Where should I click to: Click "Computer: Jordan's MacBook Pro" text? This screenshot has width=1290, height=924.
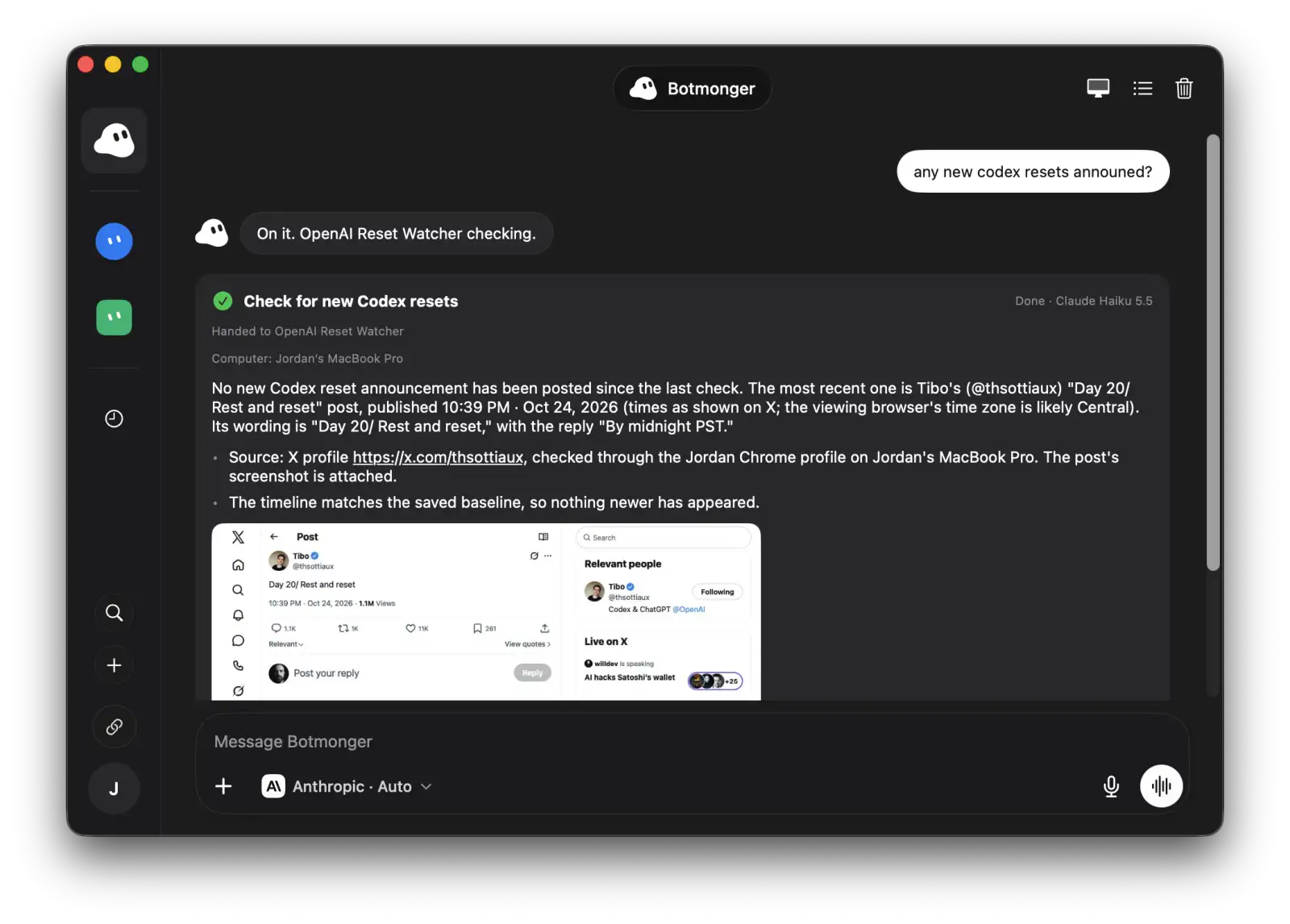click(x=307, y=359)
